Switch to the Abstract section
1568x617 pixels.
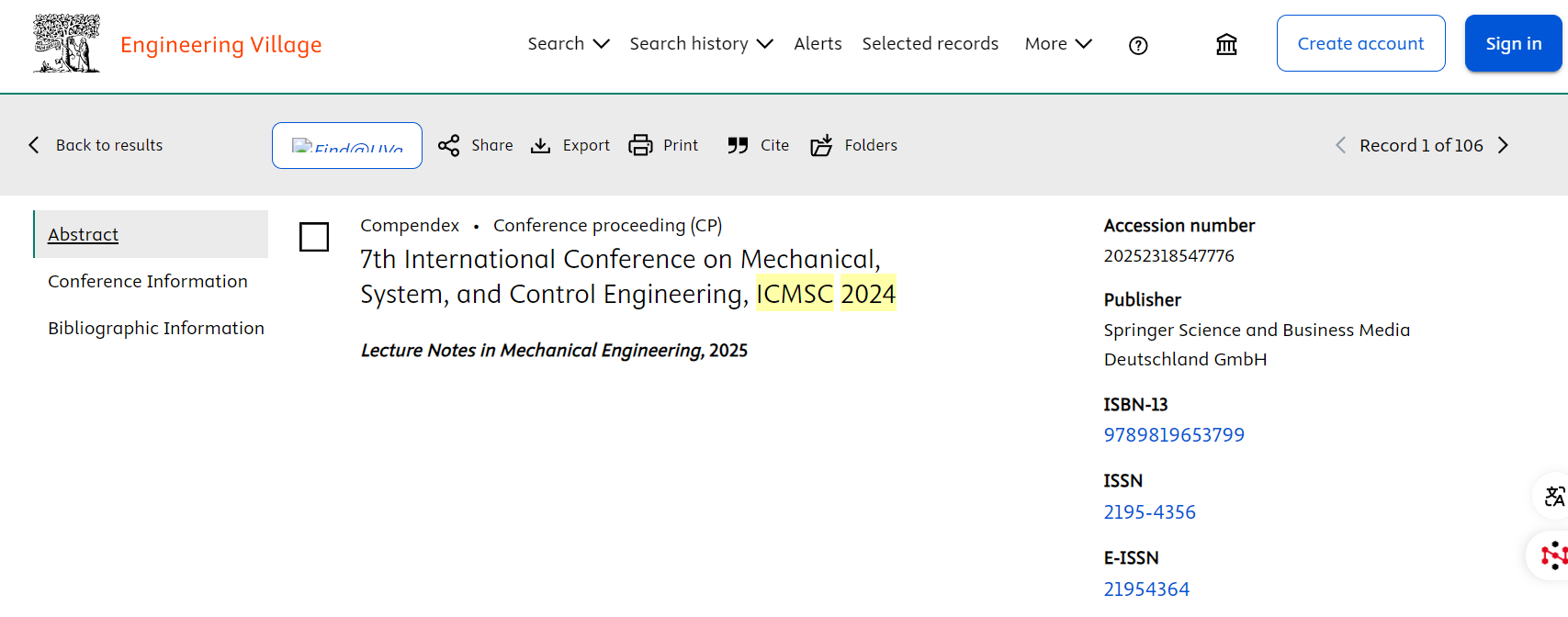pyautogui.click(x=151, y=234)
